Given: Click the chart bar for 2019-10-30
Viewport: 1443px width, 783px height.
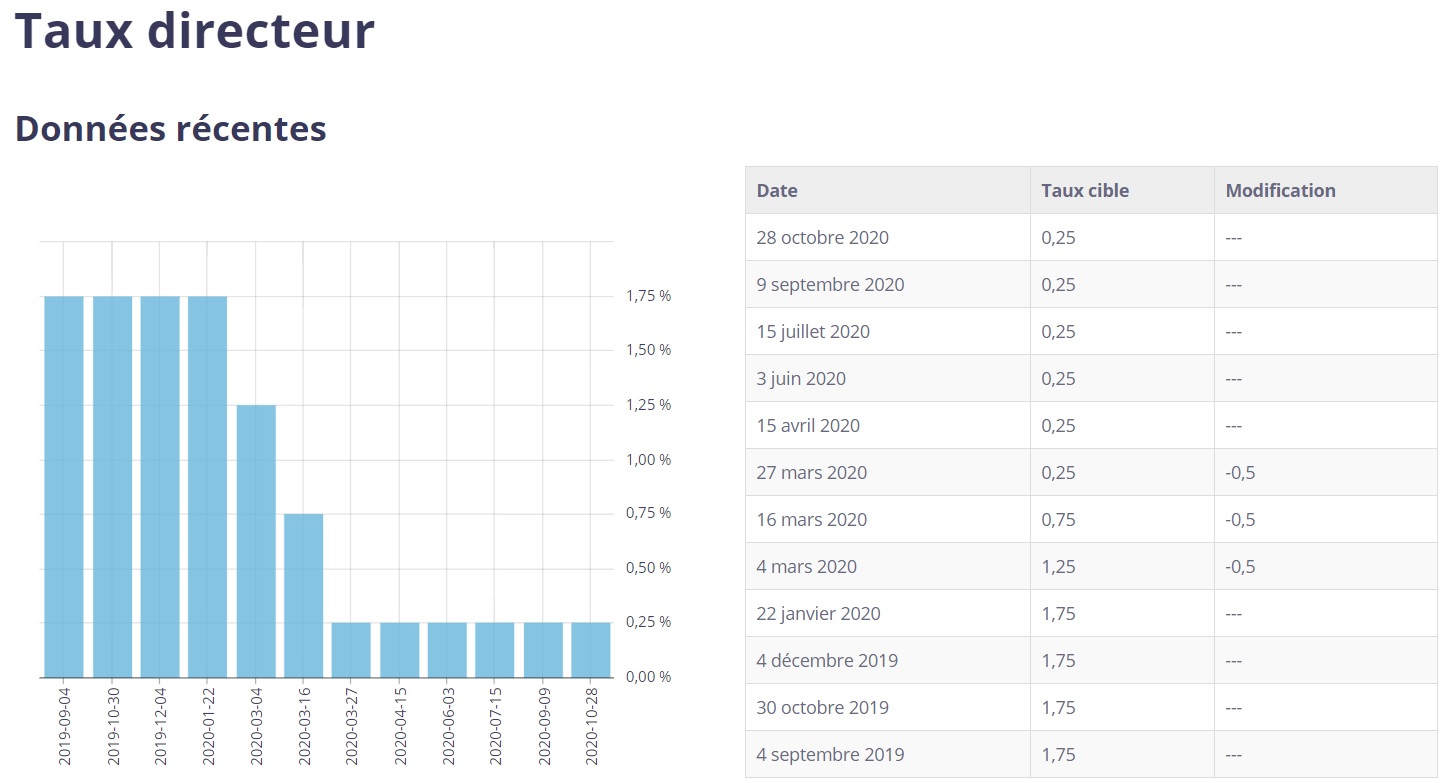Looking at the screenshot, I should [112, 487].
